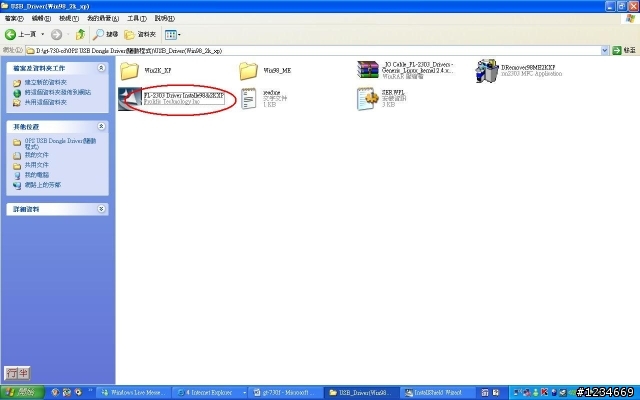Screen dimensions: 640x400
Task: Switch to Windows Live Messenger taskbar button
Action: tap(133, 393)
